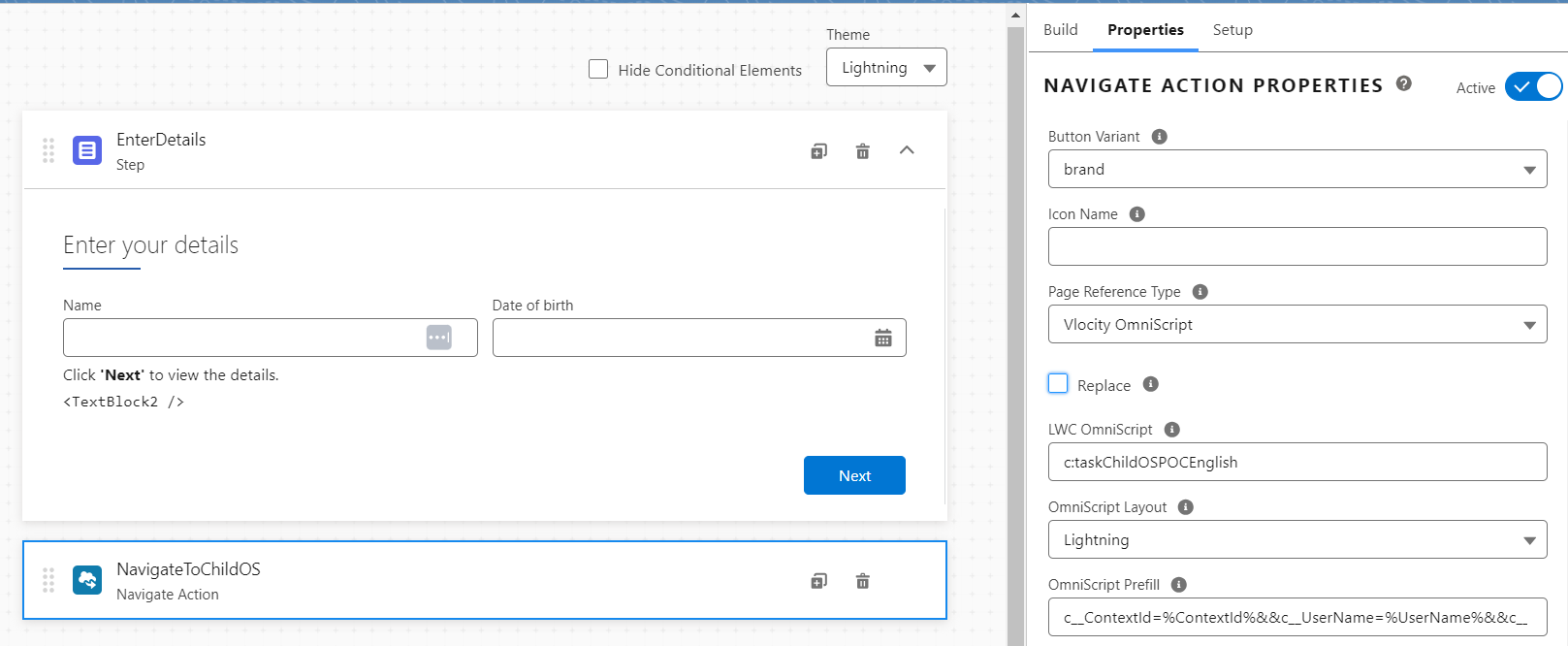The height and width of the screenshot is (646, 1568).
Task: Collapse the EnterDetails step
Action: (907, 150)
